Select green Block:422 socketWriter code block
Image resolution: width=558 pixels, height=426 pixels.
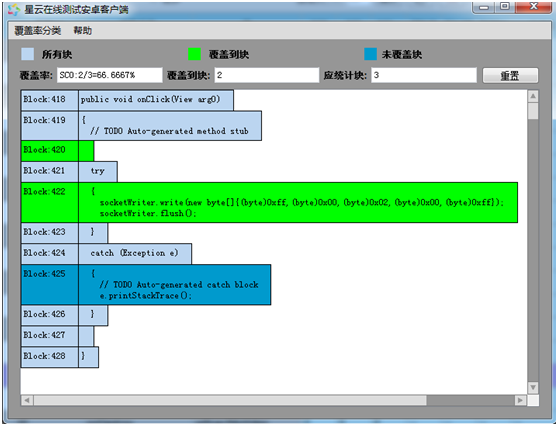[269, 203]
